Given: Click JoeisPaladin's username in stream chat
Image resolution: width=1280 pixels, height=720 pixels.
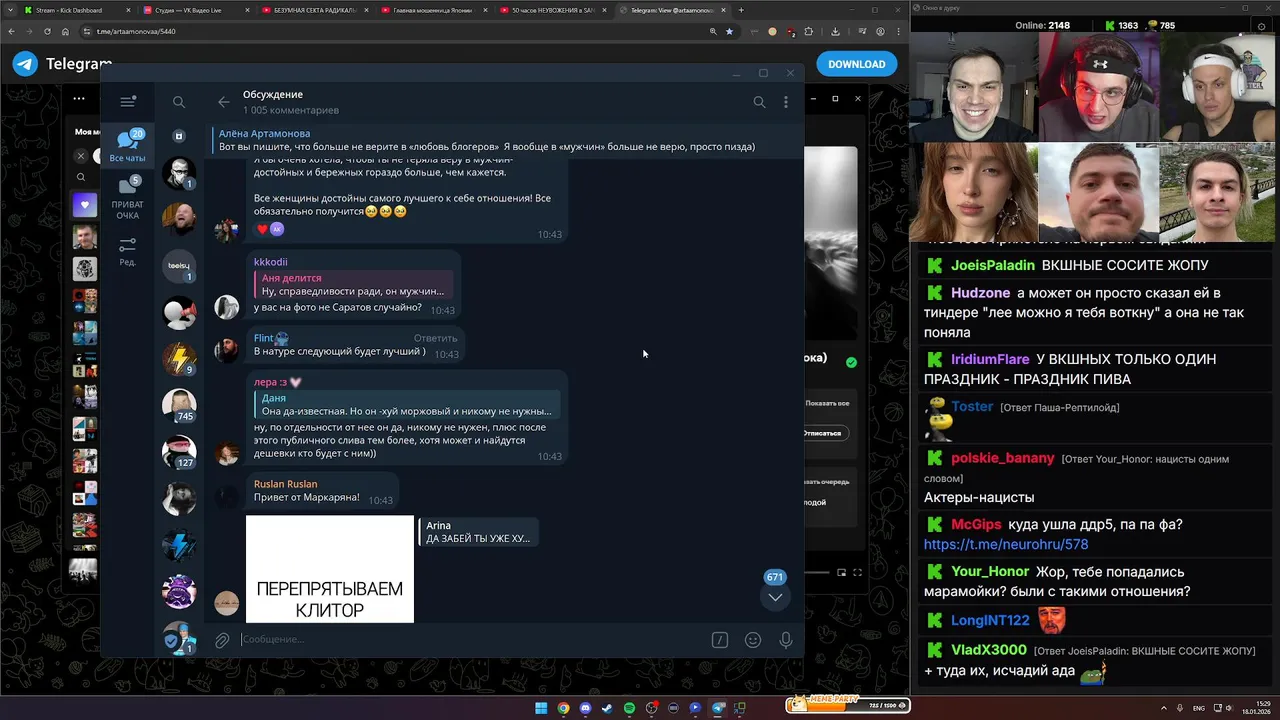Looking at the screenshot, I should pyautogui.click(x=993, y=265).
